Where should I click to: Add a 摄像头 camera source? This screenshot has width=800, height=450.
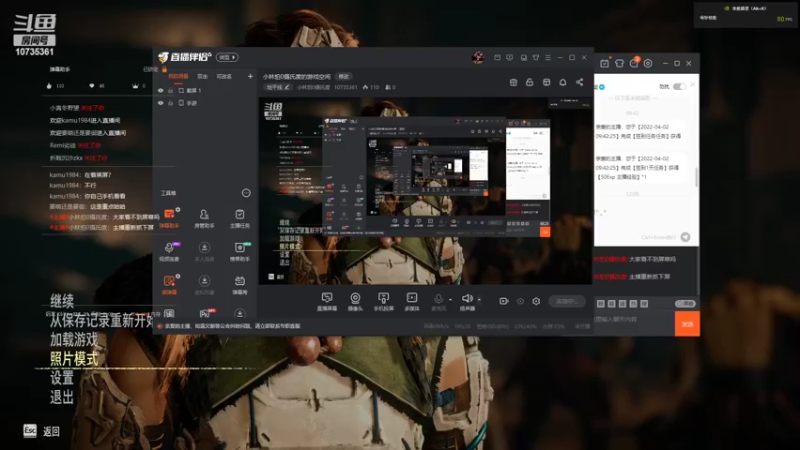pyautogui.click(x=355, y=302)
